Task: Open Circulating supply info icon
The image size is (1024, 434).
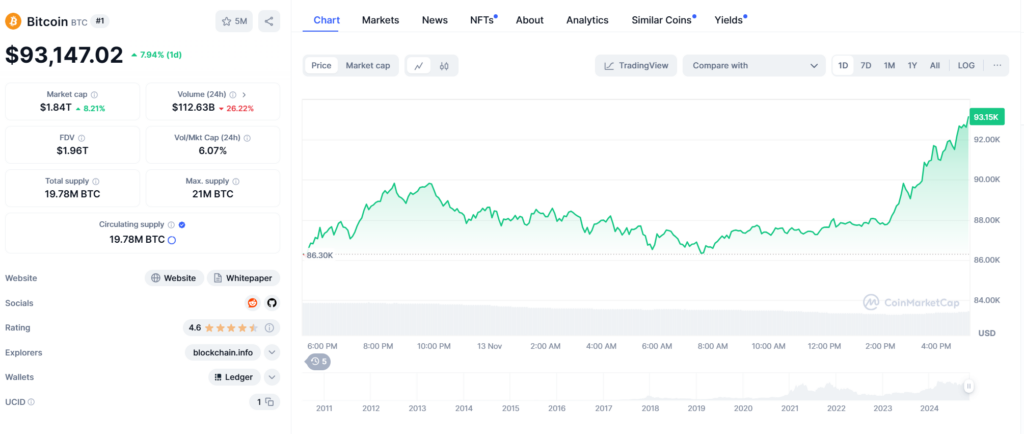Action: point(171,225)
